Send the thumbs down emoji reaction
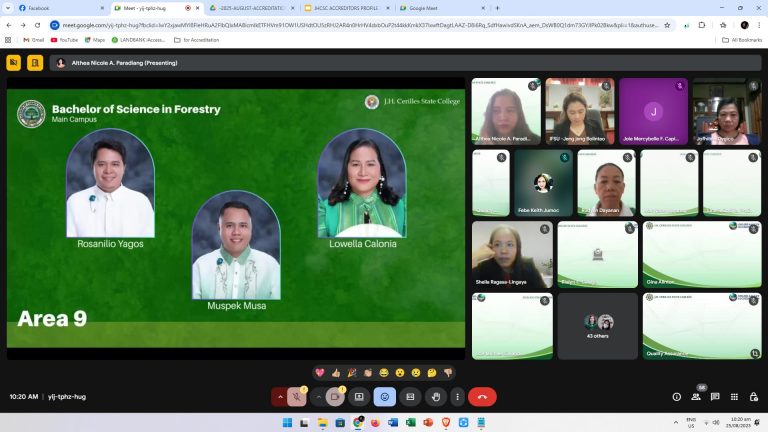The width and height of the screenshot is (768, 432). coord(448,372)
